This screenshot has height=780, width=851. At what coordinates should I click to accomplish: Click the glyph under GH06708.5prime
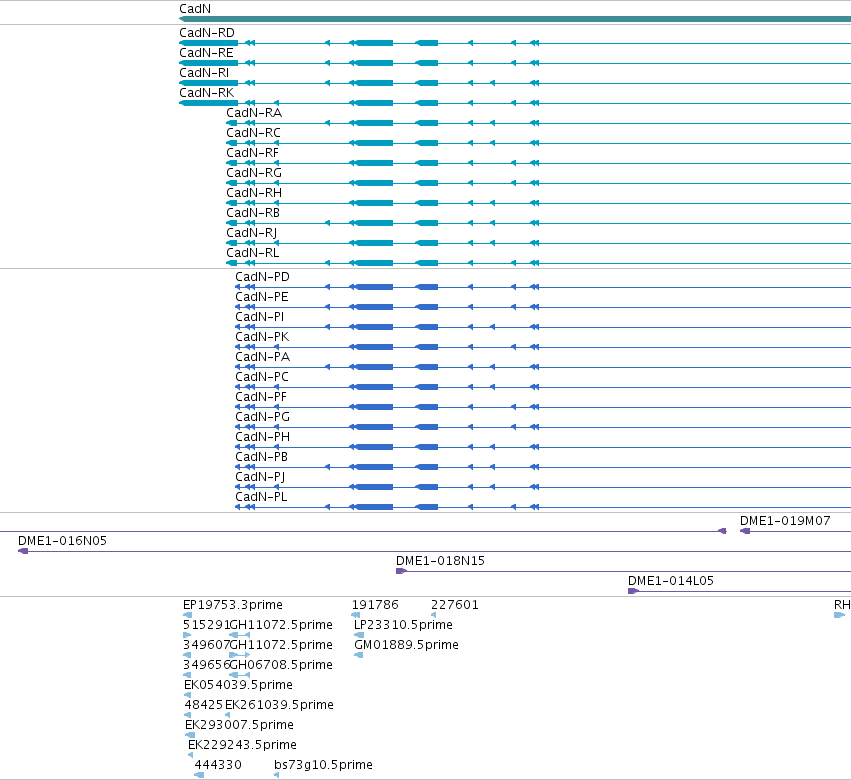(240, 675)
